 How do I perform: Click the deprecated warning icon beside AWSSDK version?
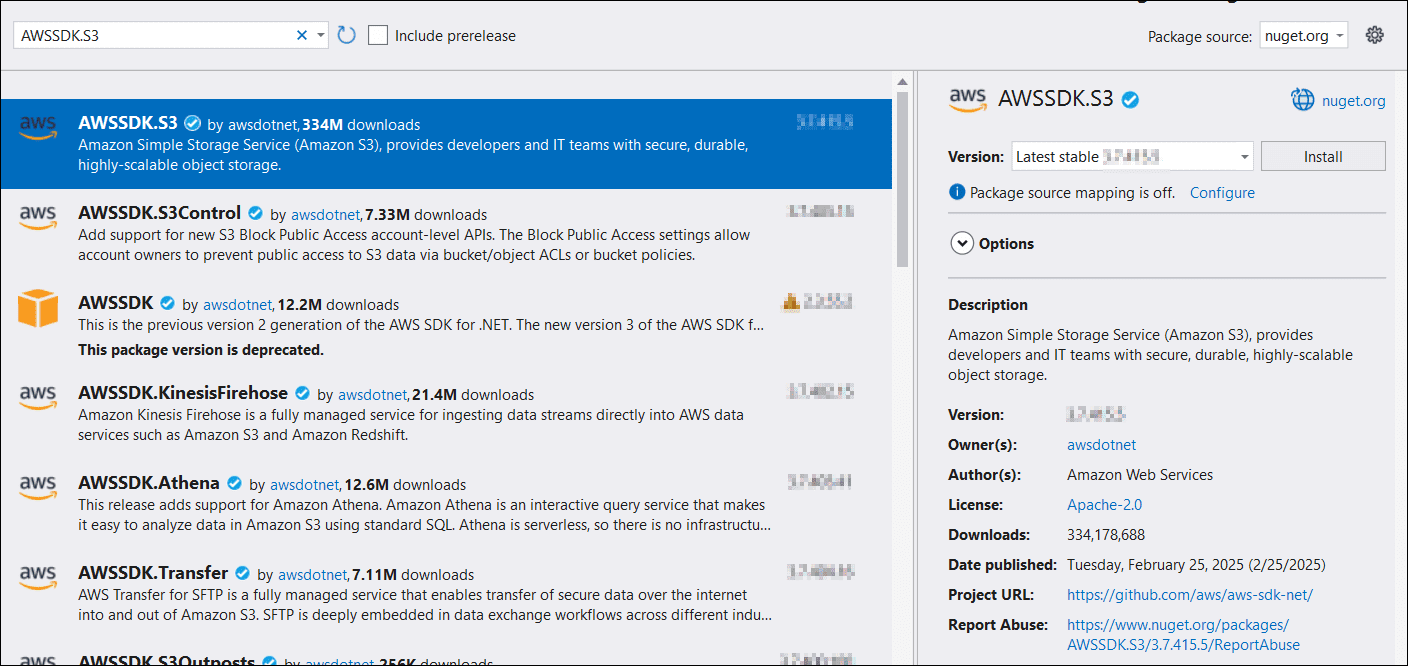[790, 302]
